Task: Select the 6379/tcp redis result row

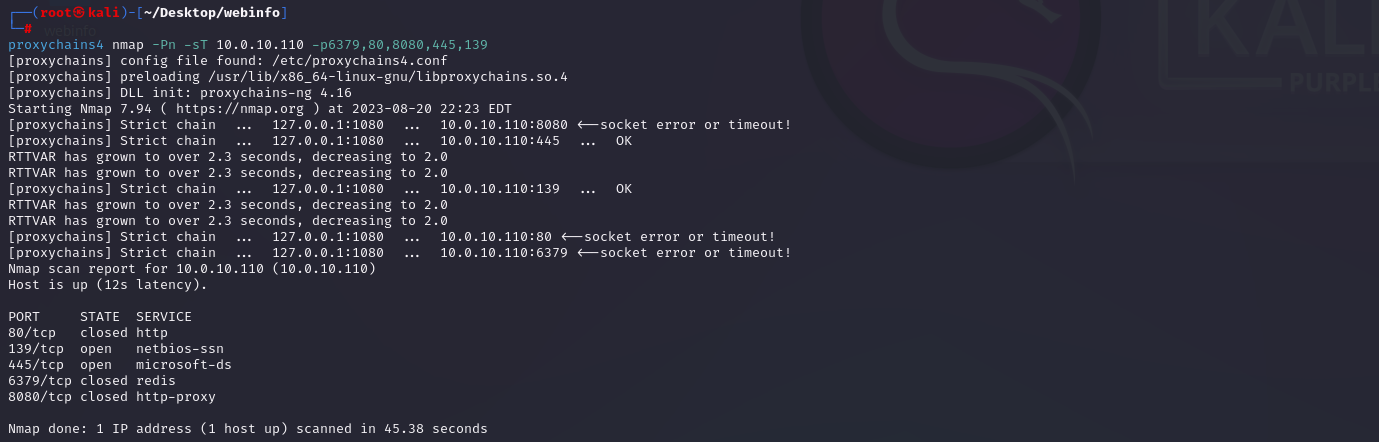Action: click(x=92, y=381)
